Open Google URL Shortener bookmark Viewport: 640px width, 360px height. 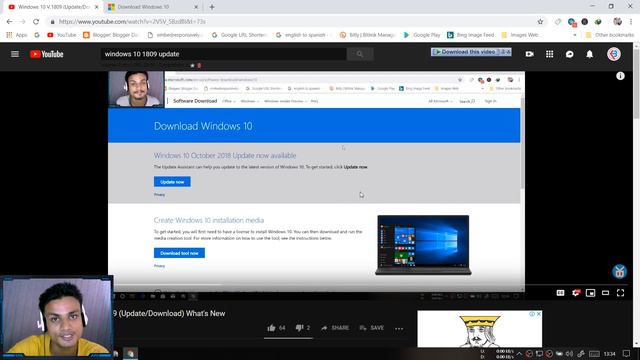pyautogui.click(x=239, y=35)
